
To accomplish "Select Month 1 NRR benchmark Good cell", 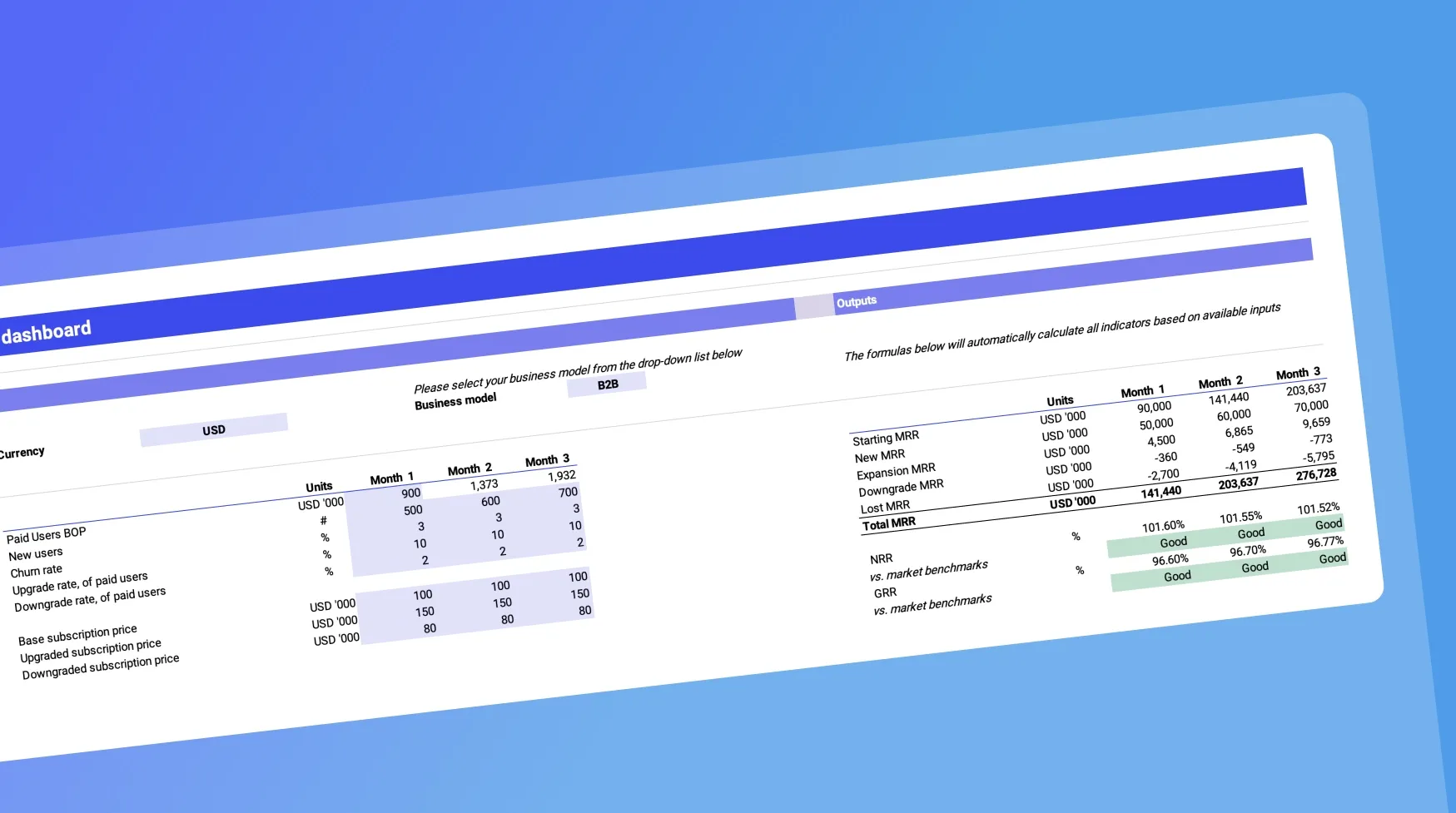I will (x=1173, y=543).
